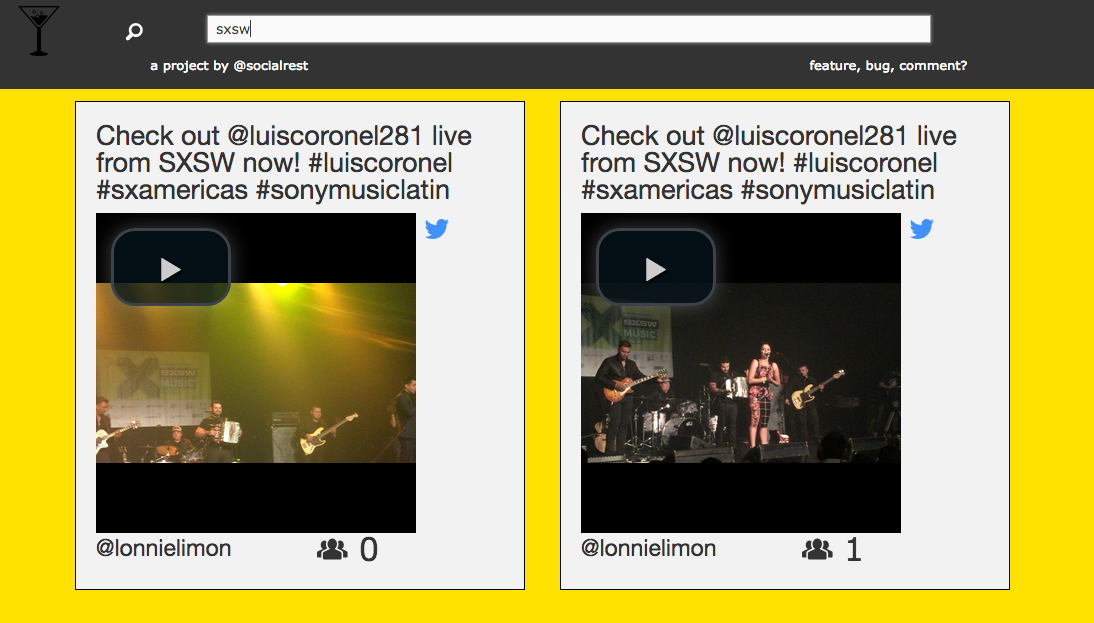
Task: Click the people icon beside count 1
Action: tap(817, 550)
